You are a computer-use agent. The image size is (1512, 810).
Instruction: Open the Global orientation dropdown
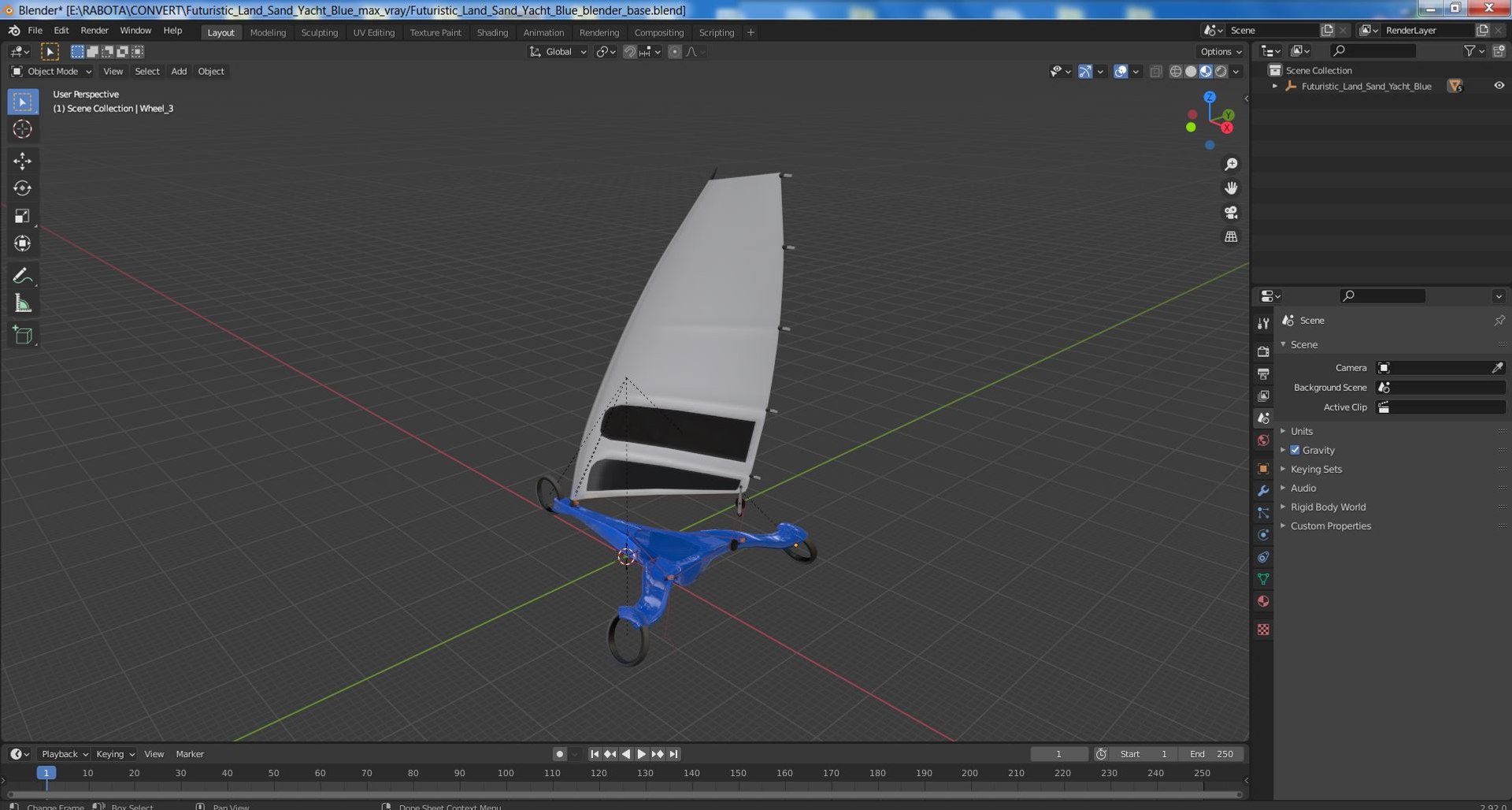click(558, 51)
